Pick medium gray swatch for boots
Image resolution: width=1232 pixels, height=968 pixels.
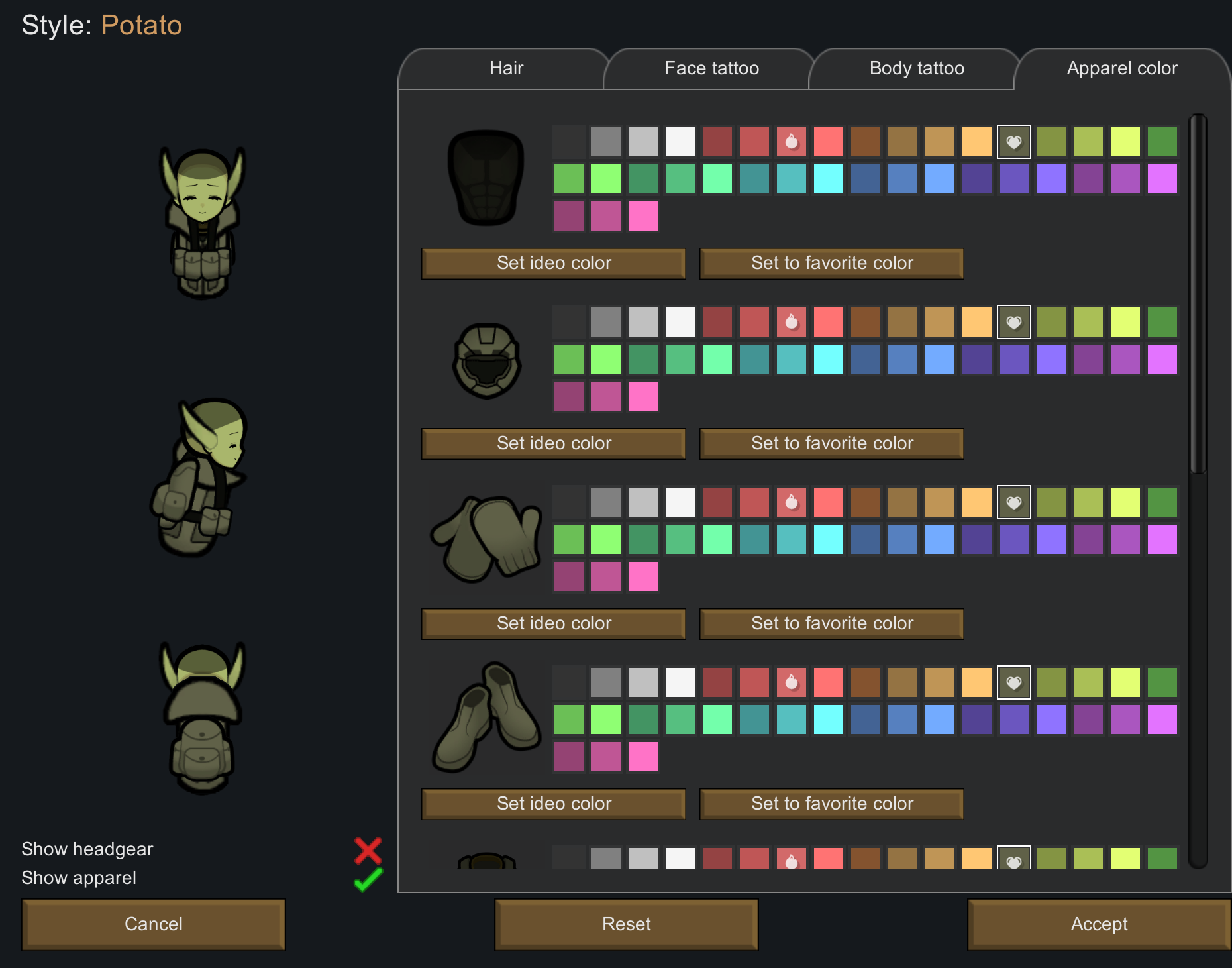[606, 682]
